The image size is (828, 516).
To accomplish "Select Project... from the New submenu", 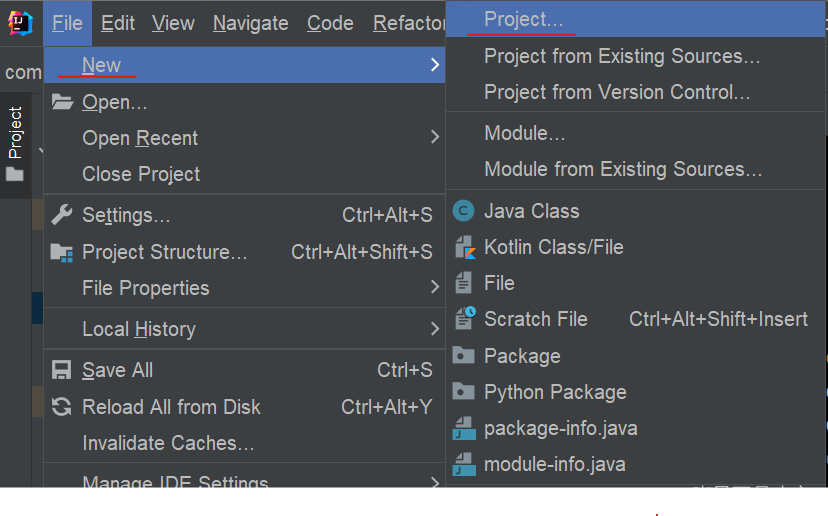I will pos(523,19).
